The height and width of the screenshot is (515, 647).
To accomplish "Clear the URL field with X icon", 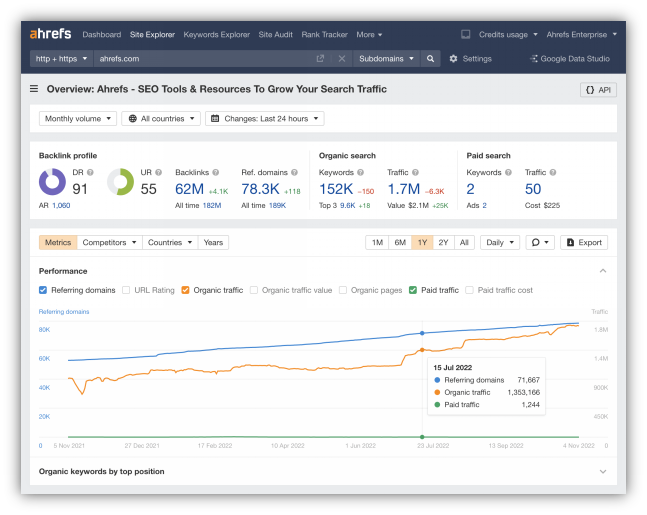I will click(342, 59).
